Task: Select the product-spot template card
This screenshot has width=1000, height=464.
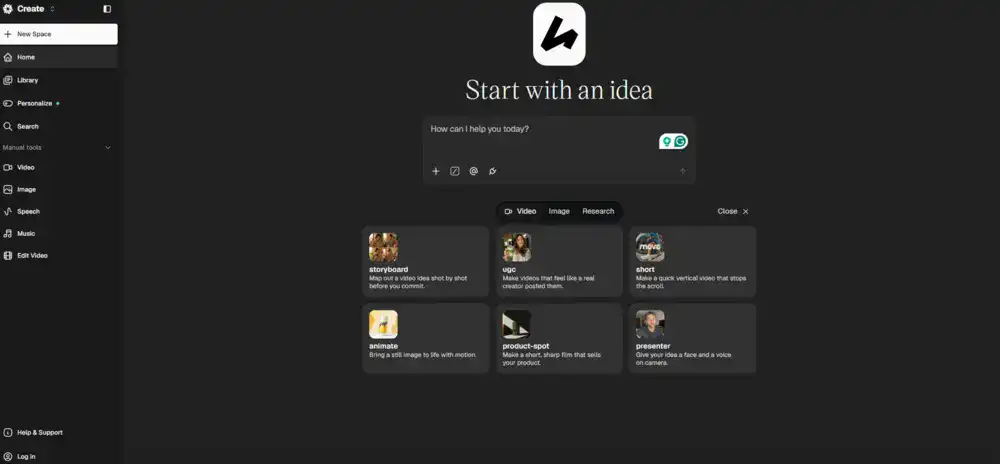Action: [559, 338]
